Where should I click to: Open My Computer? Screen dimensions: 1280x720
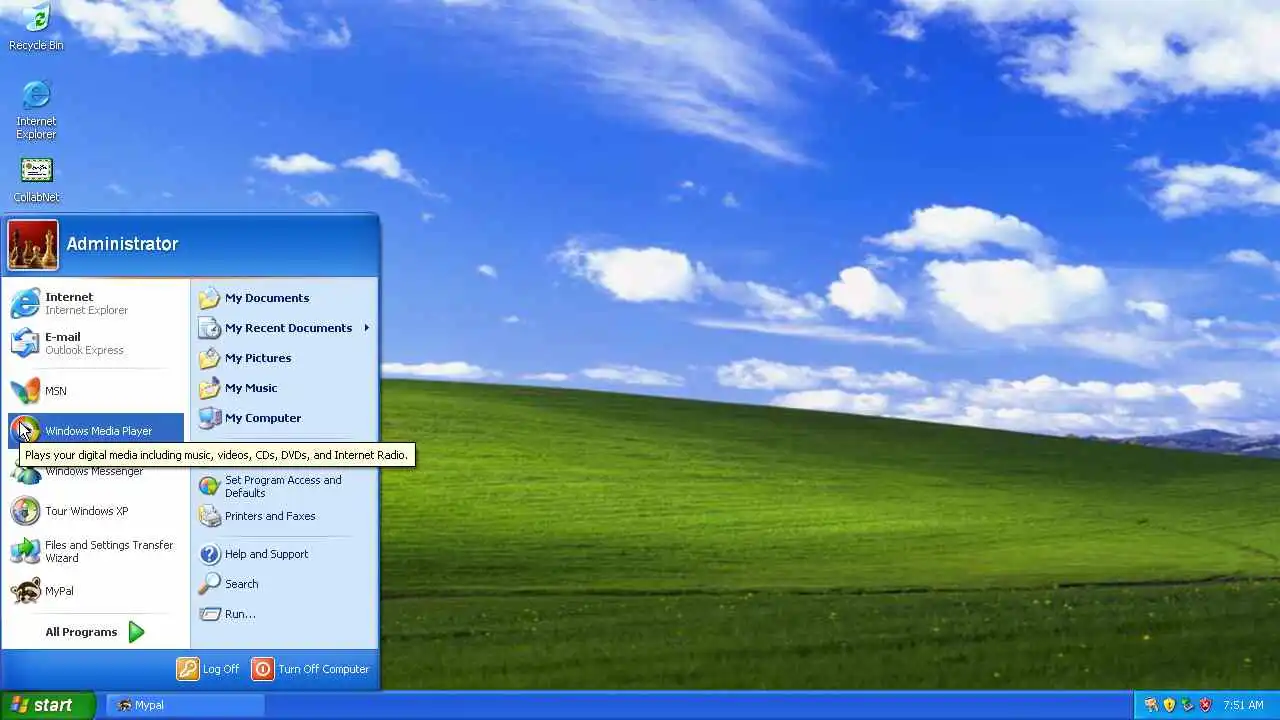(x=284, y=418)
